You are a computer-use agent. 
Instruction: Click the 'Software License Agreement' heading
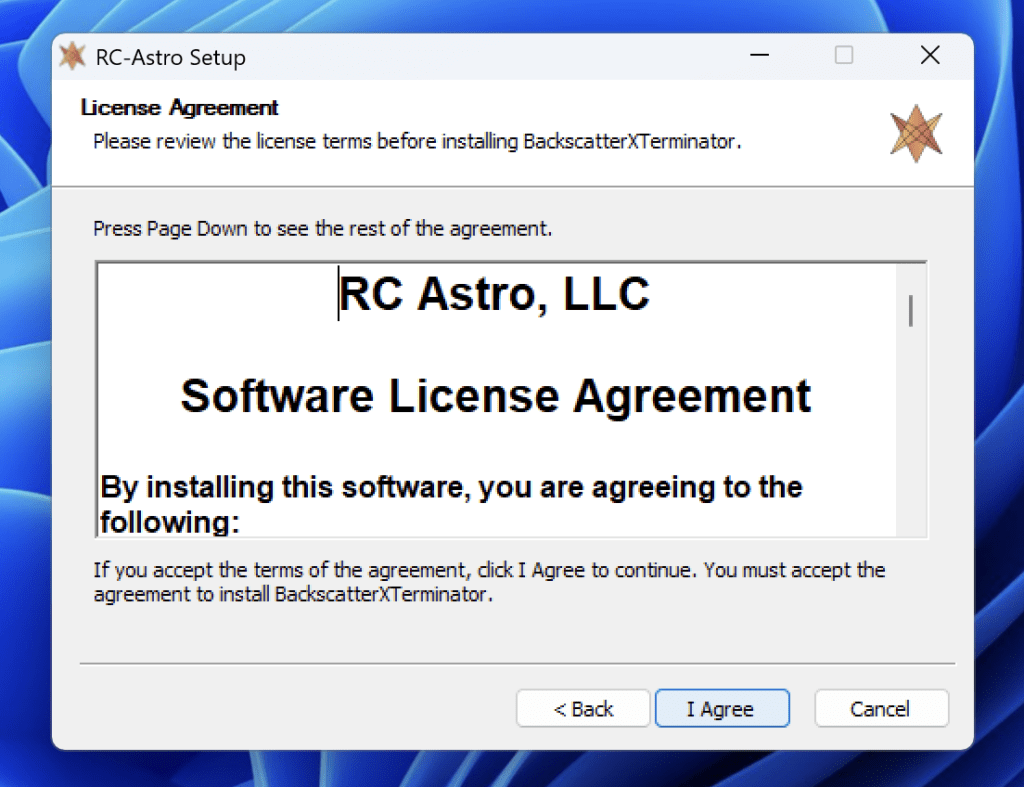pyautogui.click(x=496, y=396)
